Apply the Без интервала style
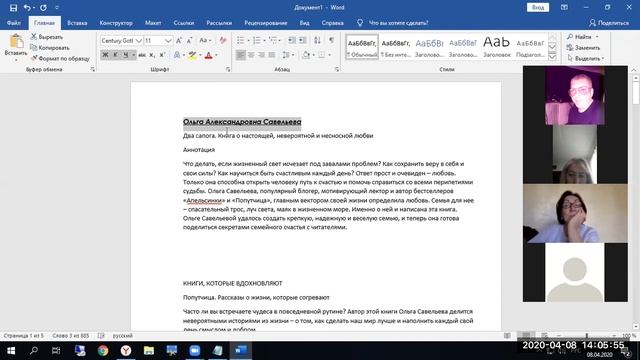640x360 pixels. [x=396, y=47]
